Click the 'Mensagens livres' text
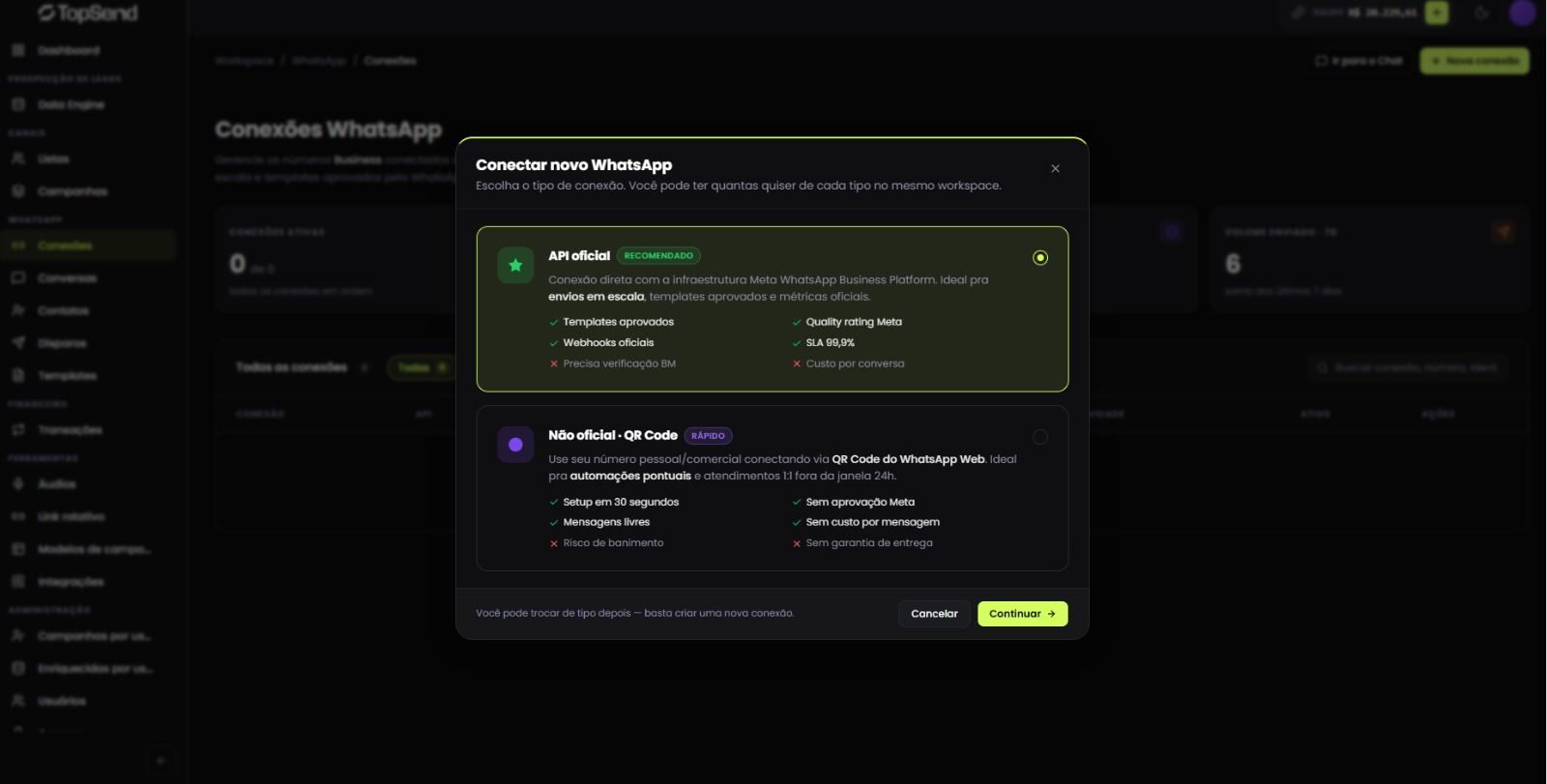 (x=606, y=522)
